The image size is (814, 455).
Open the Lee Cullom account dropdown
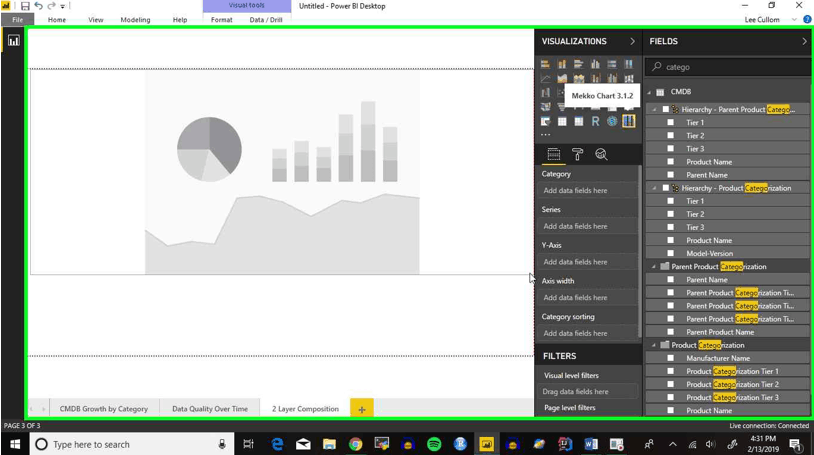pos(794,20)
